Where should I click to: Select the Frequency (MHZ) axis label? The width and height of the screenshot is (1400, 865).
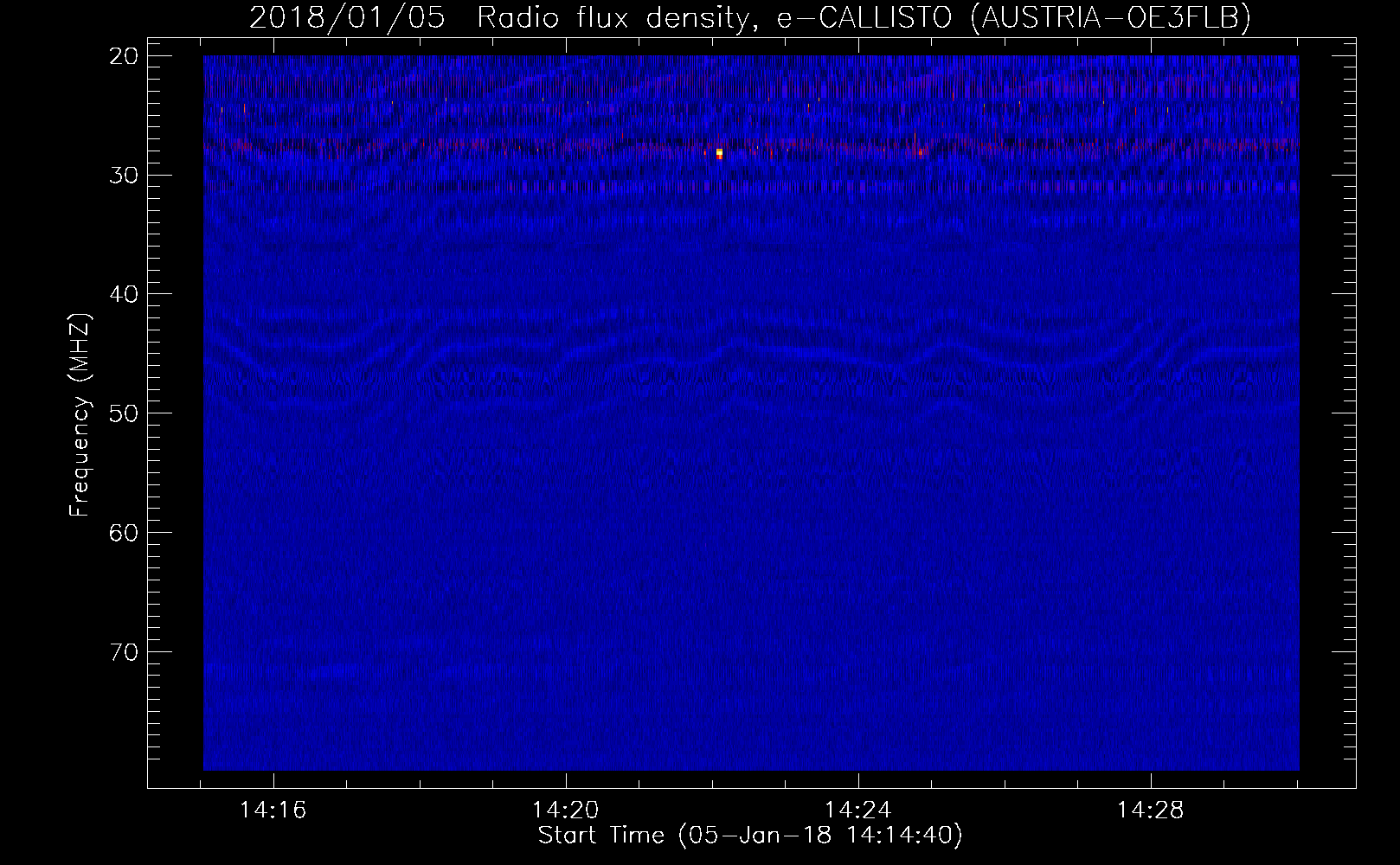point(80,415)
